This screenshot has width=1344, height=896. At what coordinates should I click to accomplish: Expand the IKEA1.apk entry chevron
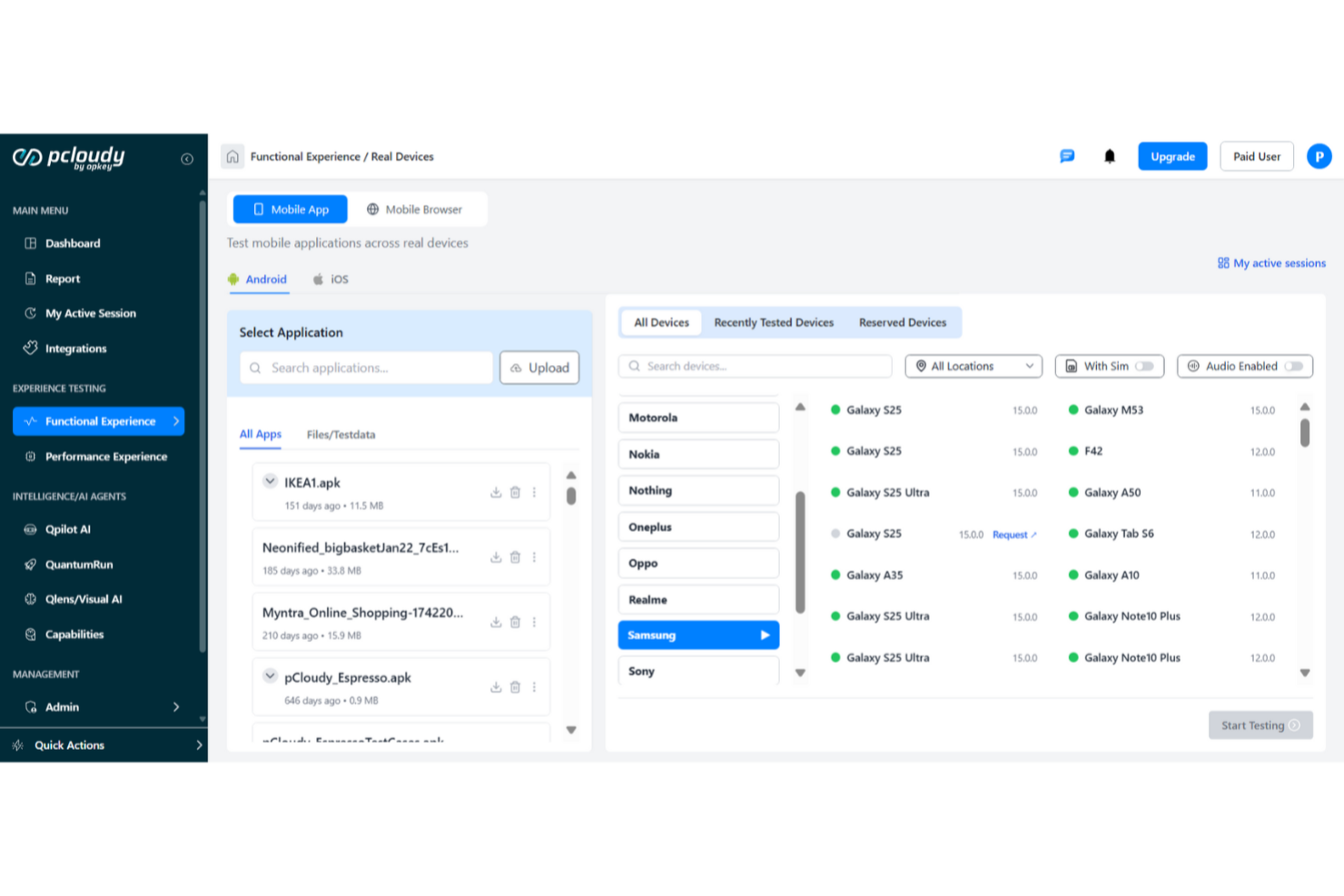[270, 481]
